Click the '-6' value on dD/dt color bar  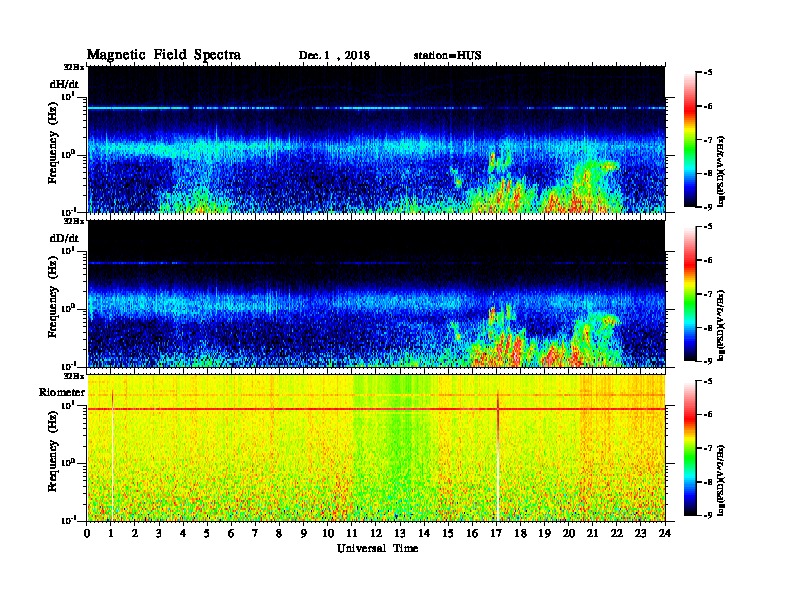[708, 260]
